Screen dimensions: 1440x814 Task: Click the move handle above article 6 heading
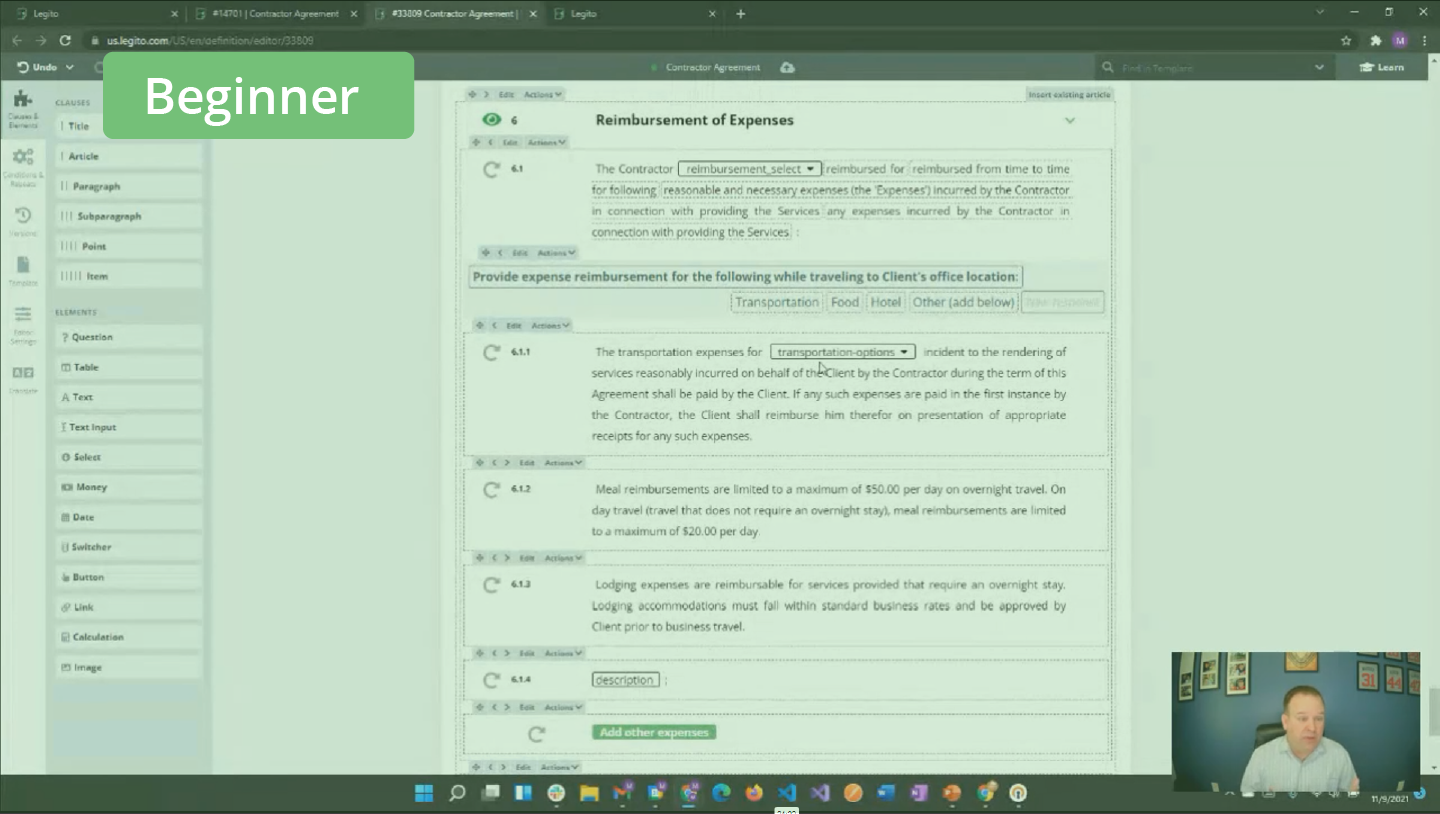(471, 94)
